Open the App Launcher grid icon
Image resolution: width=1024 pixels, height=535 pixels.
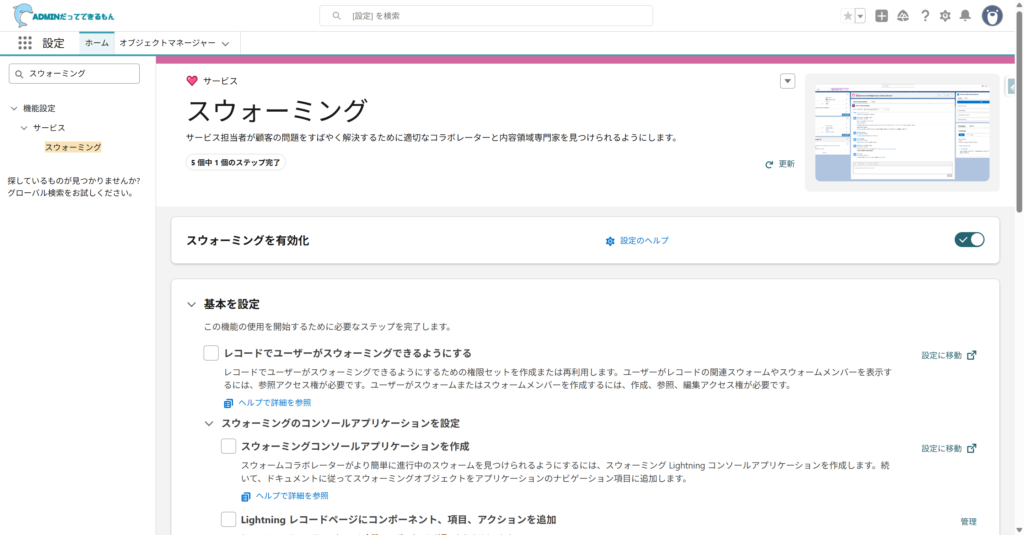click(25, 43)
